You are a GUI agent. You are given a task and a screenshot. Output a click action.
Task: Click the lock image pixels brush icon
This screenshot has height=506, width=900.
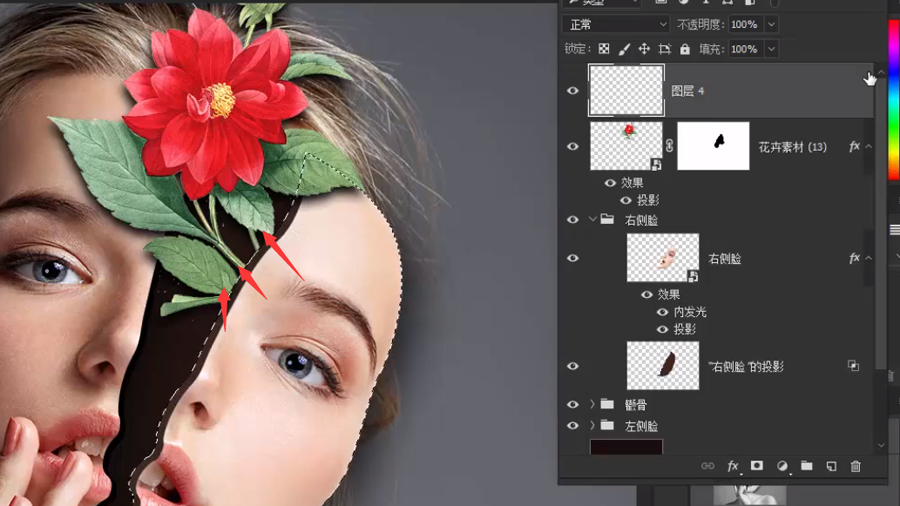[625, 49]
